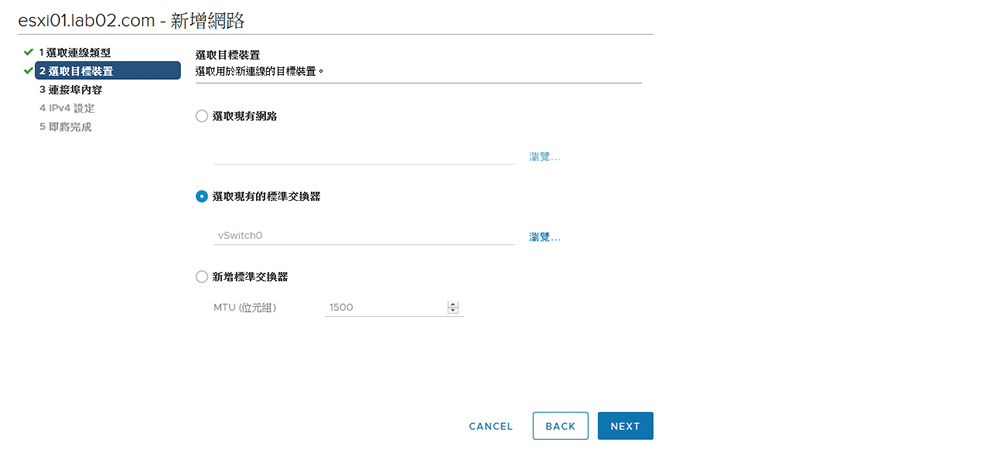This screenshot has height=449, width=1000.
Task: Go back with the BACK button
Action: tap(561, 426)
